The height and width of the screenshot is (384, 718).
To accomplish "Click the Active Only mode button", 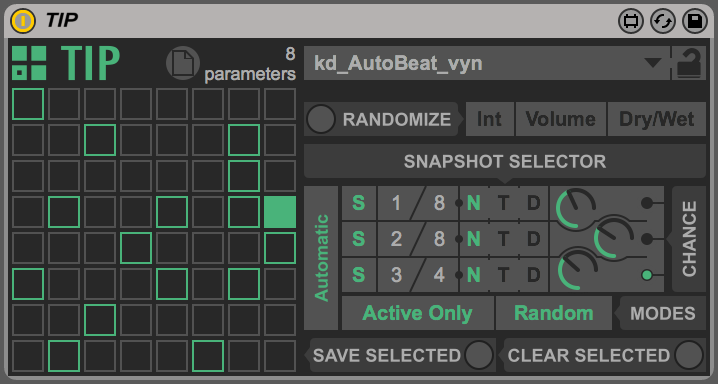I will 418,313.
